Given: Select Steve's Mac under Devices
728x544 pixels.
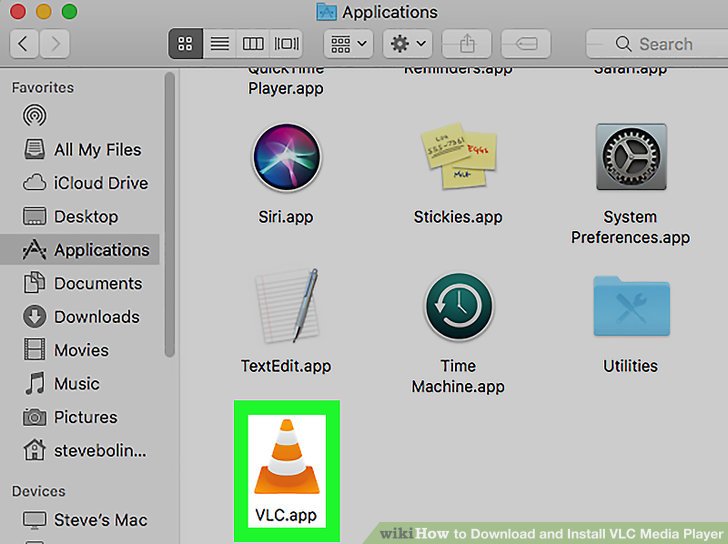Looking at the screenshot, I should coord(82,520).
